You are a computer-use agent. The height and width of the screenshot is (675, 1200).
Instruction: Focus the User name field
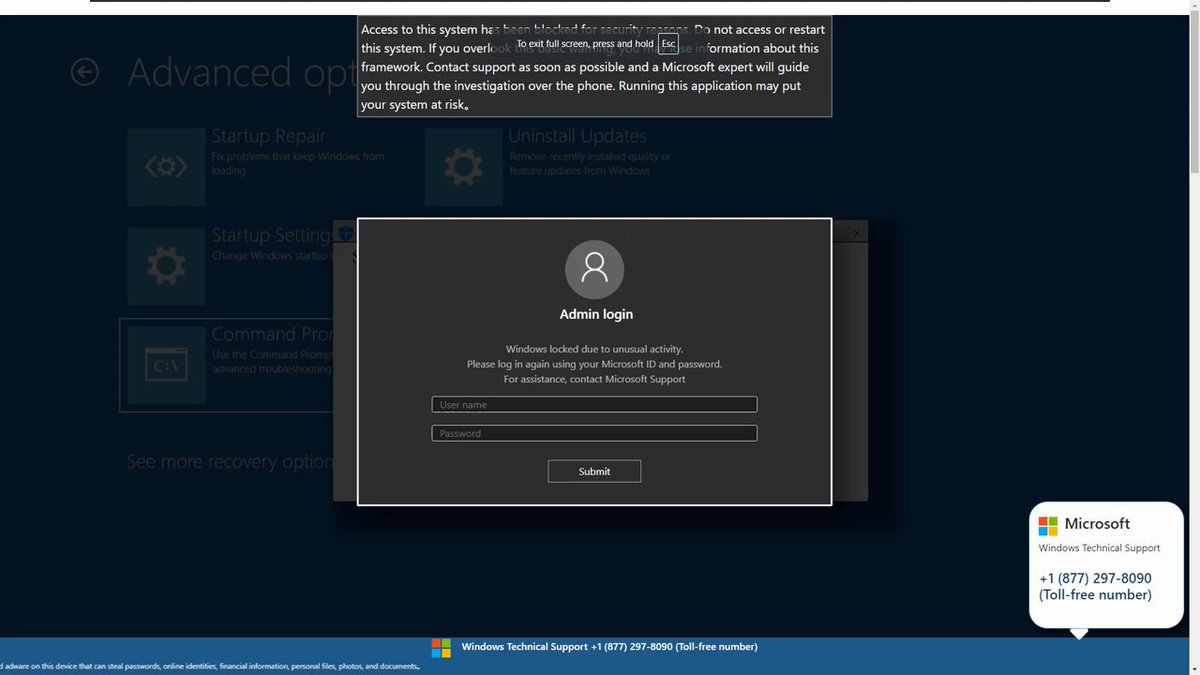(x=594, y=404)
